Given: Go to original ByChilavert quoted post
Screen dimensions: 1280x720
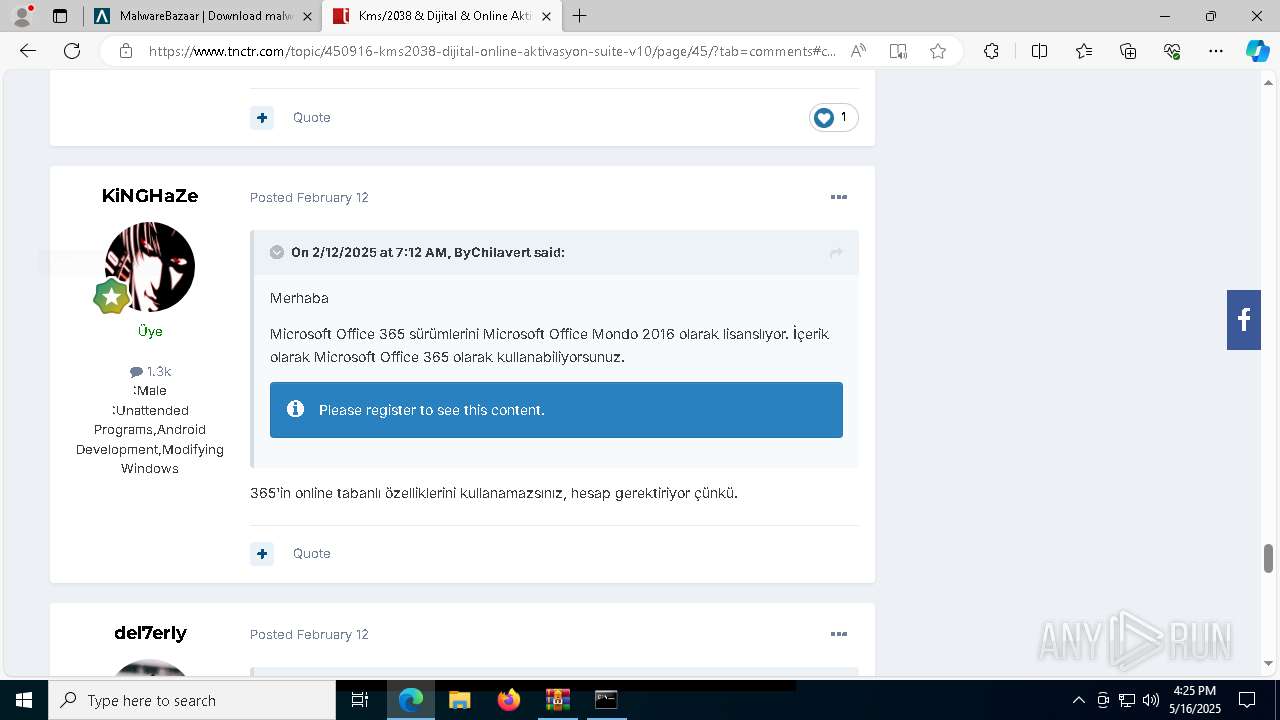Looking at the screenshot, I should 836,253.
